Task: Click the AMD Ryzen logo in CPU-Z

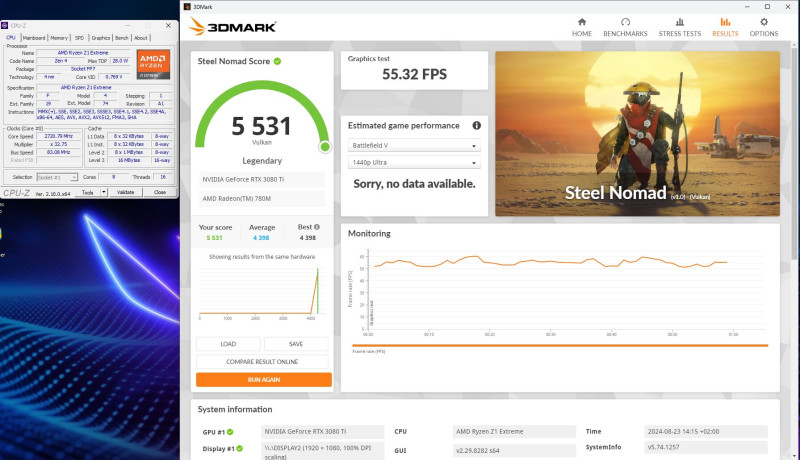Action: [x=153, y=64]
